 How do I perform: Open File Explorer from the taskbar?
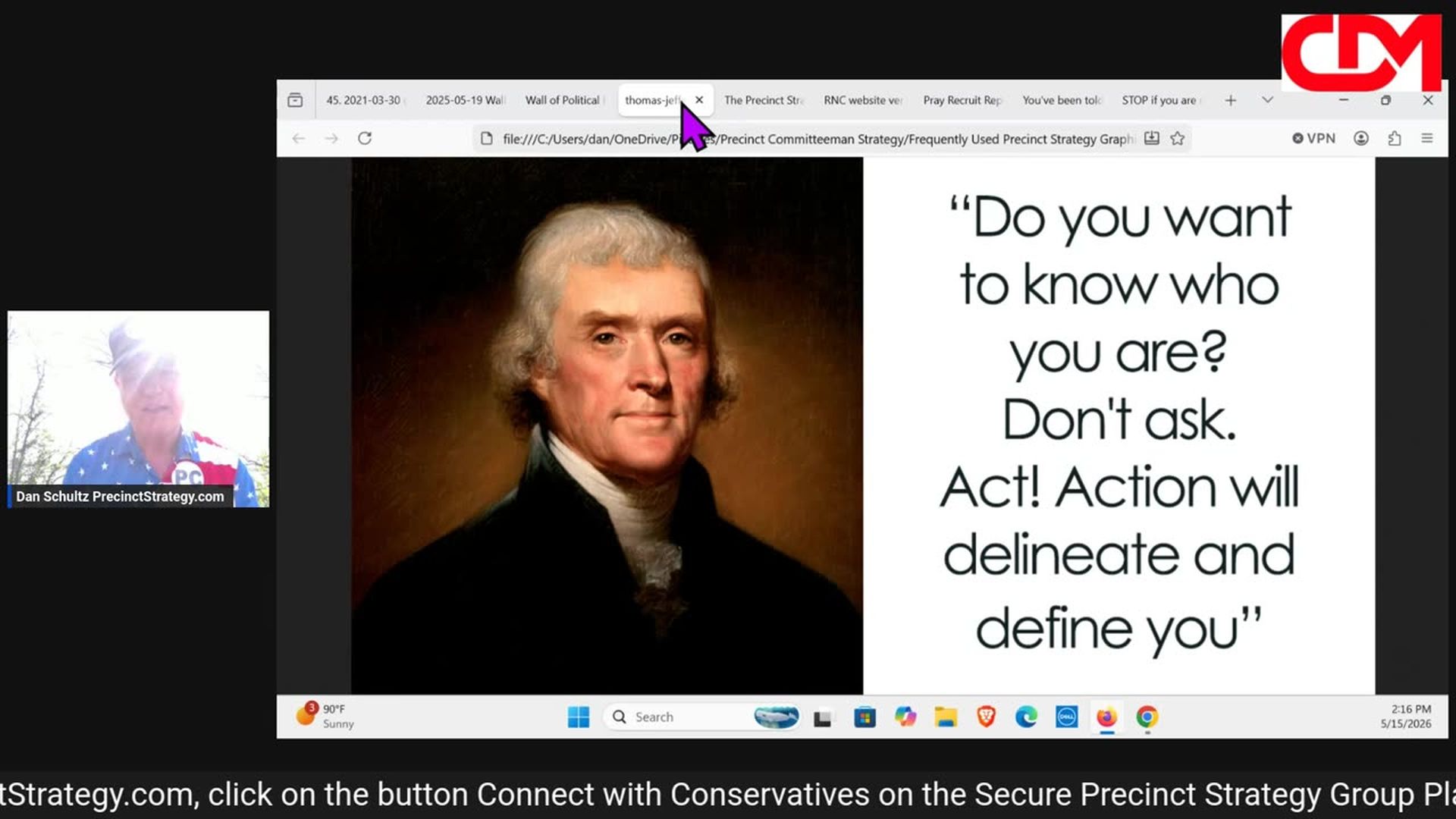coord(946,717)
